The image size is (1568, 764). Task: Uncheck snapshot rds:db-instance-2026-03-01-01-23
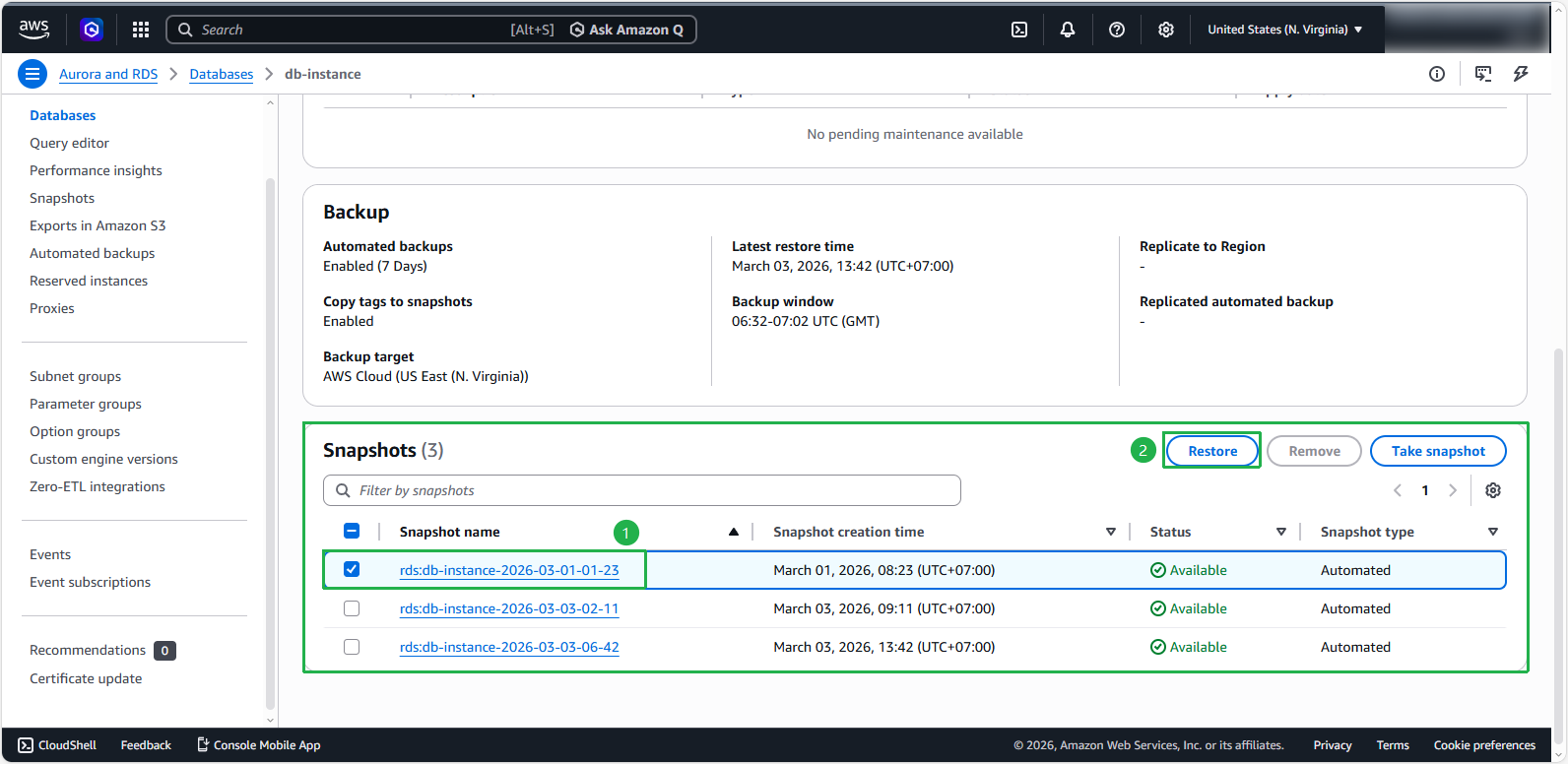352,570
